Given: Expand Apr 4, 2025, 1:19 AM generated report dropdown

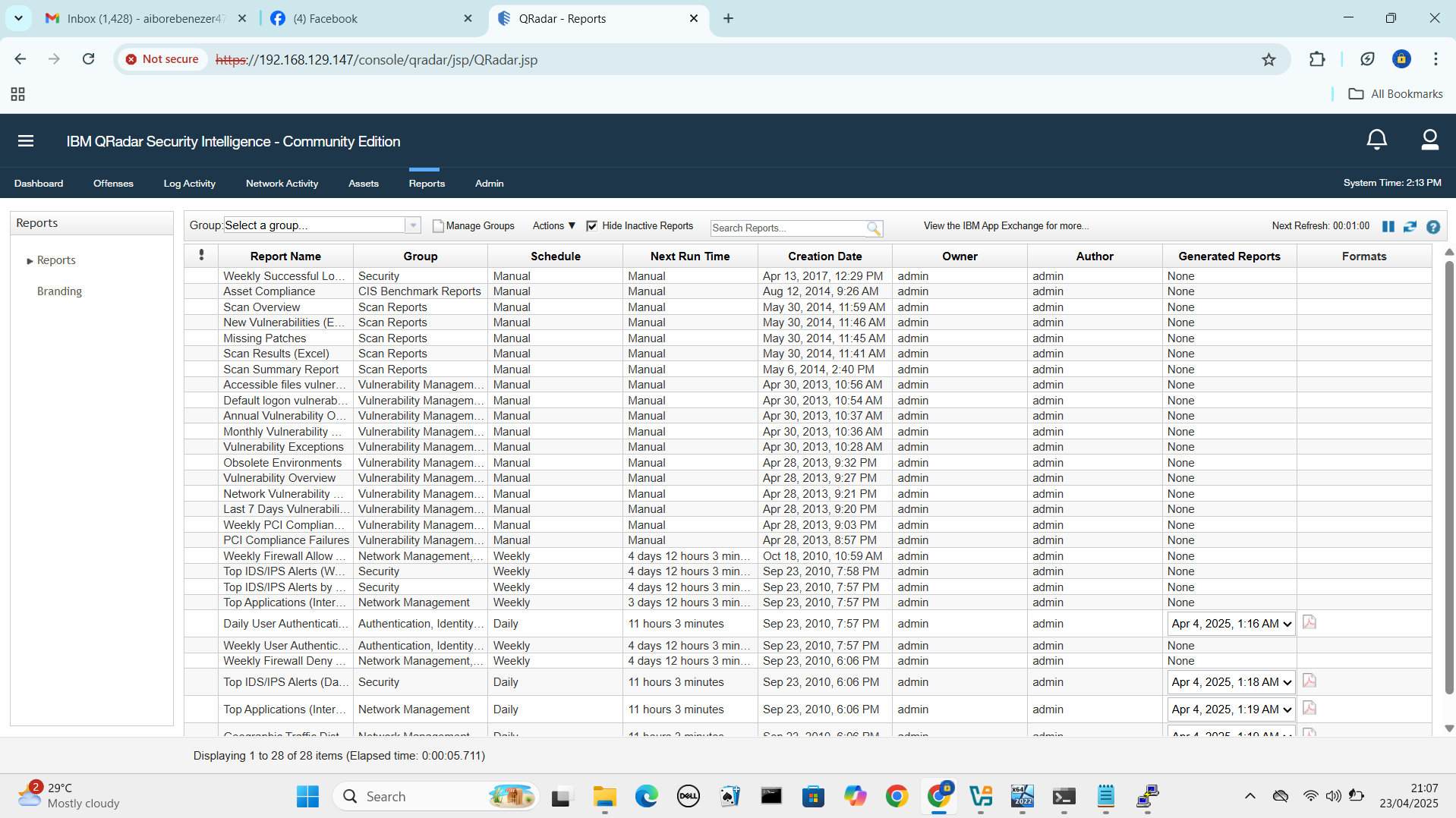Looking at the screenshot, I should pyautogui.click(x=1231, y=709).
